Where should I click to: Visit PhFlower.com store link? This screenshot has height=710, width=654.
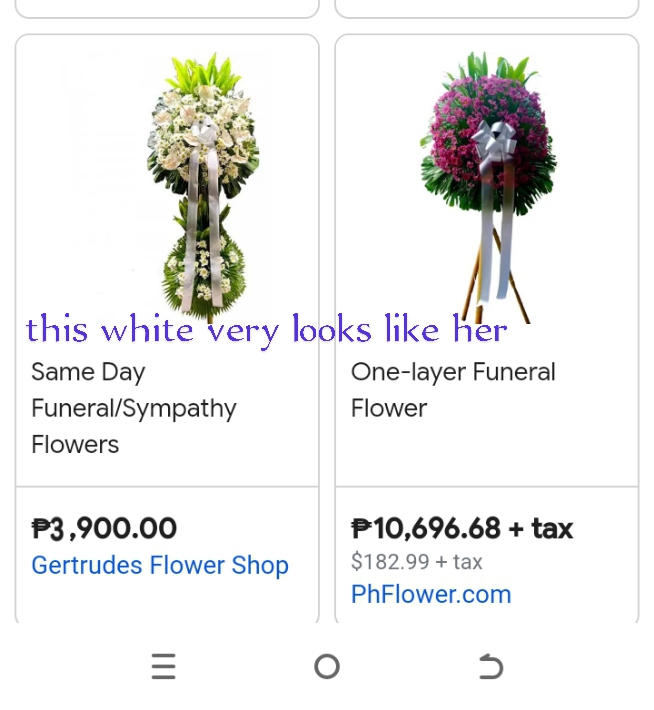(x=431, y=594)
